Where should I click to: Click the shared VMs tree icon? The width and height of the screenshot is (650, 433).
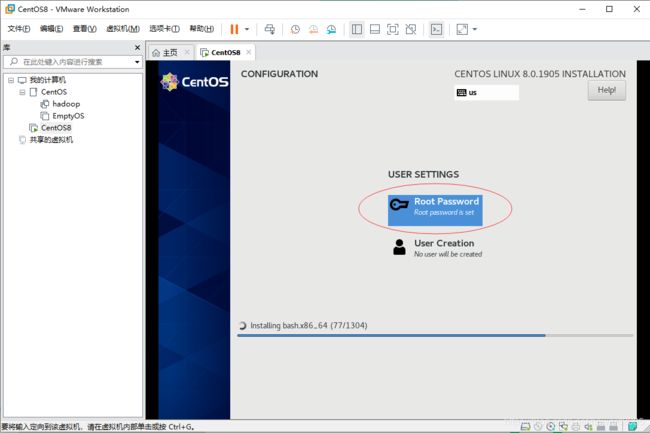coord(22,140)
